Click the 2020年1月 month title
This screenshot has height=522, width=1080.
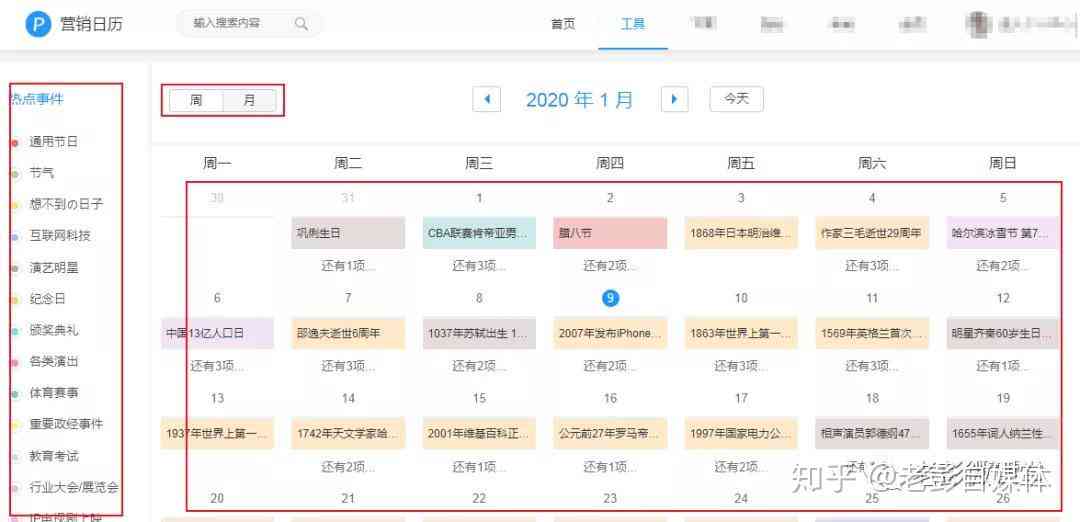click(x=580, y=100)
